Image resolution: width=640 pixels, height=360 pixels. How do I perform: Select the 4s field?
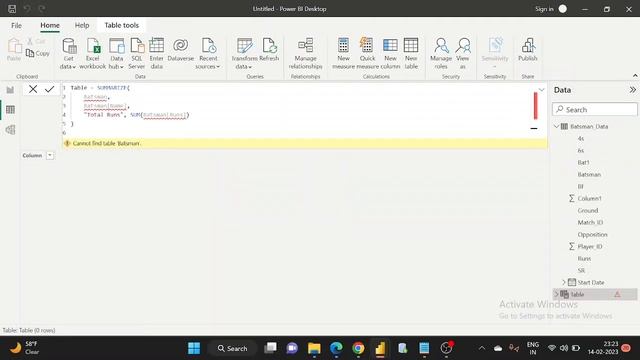coord(581,139)
